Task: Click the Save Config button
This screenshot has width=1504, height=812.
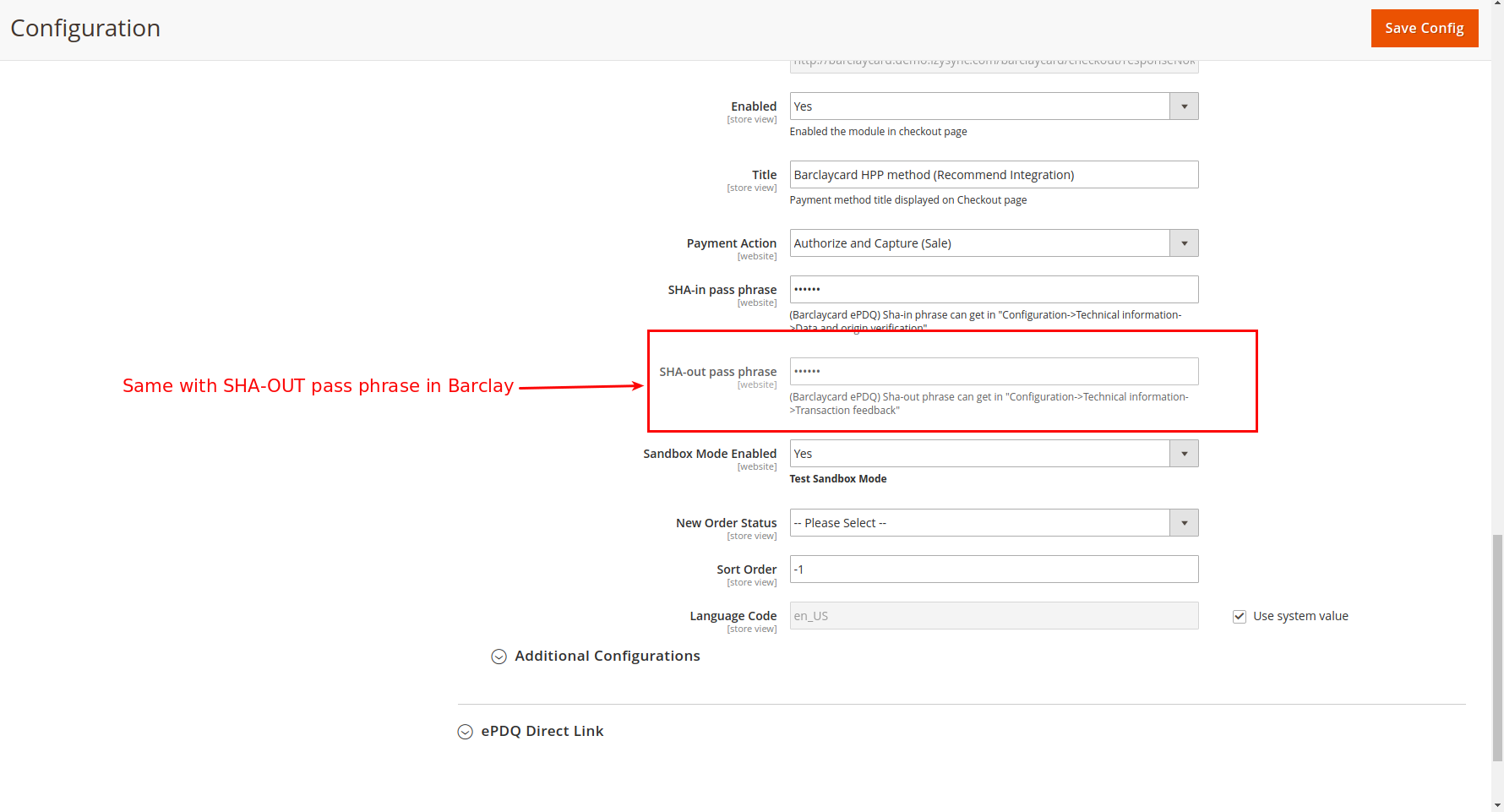Action: pos(1424,28)
